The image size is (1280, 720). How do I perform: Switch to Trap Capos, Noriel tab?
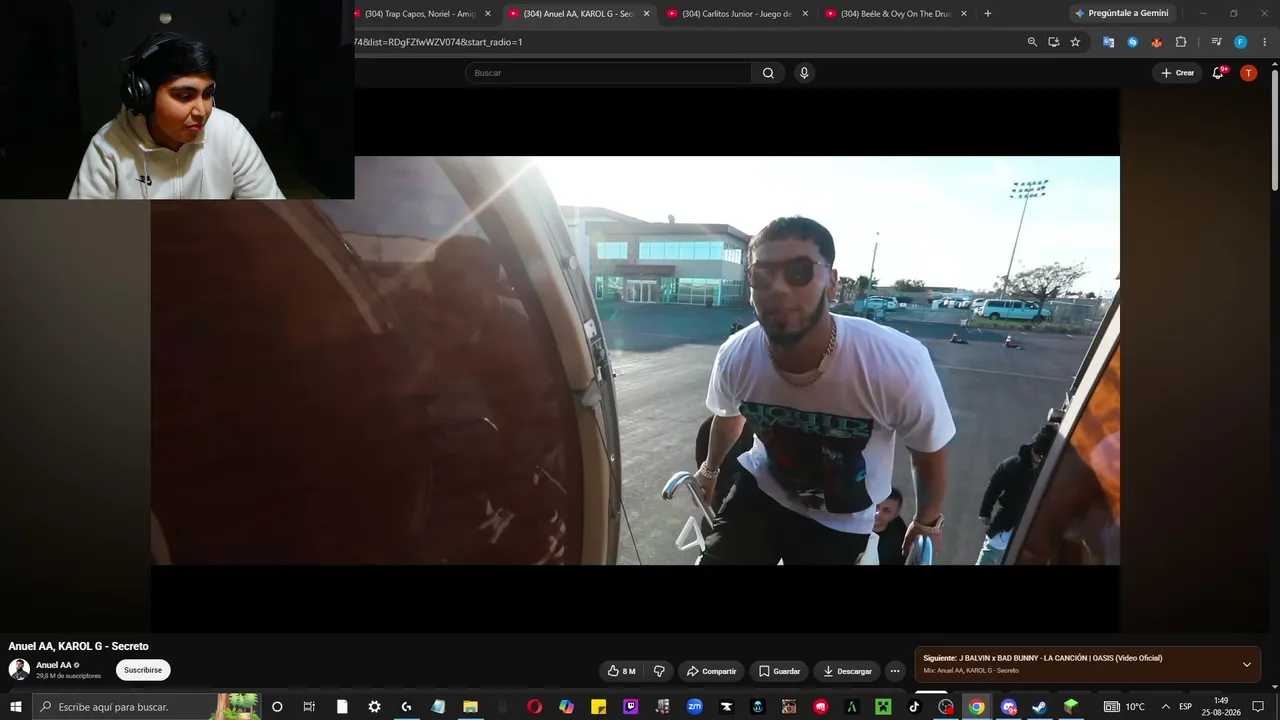418,14
